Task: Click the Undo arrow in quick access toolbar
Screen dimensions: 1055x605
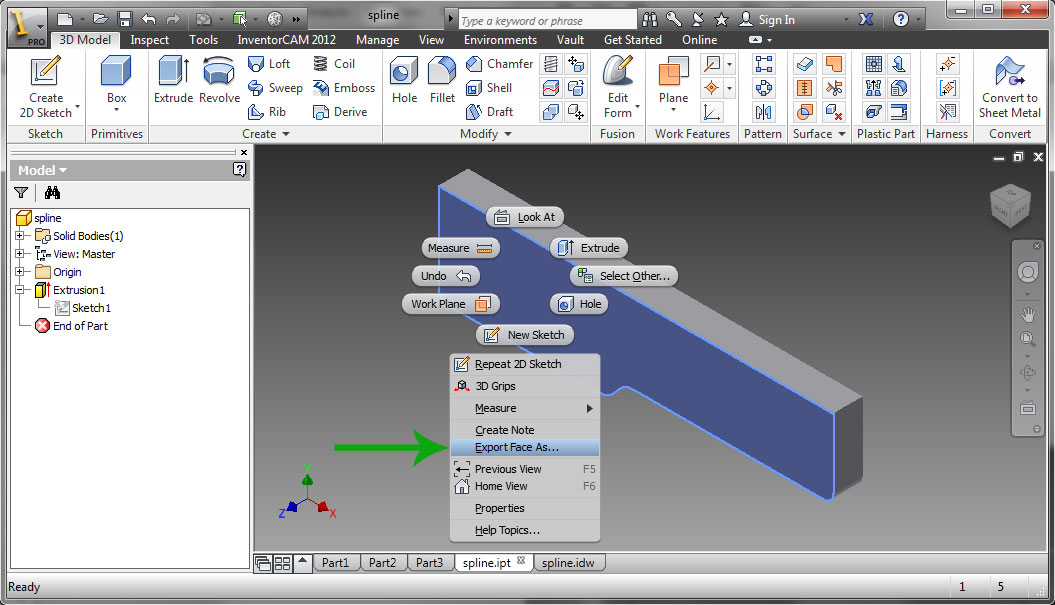Action: pos(149,19)
